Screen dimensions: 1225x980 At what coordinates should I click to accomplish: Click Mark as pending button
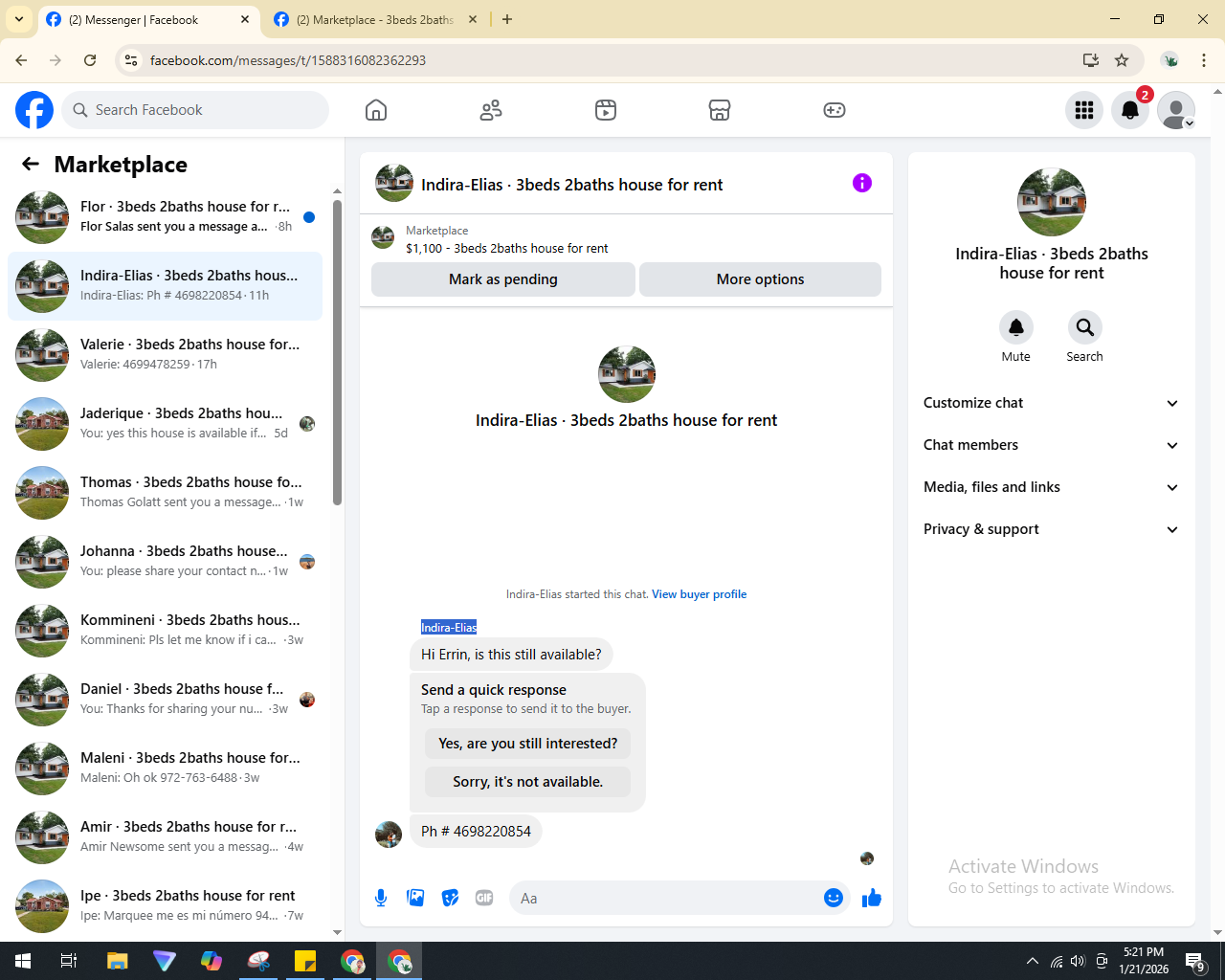tap(503, 279)
